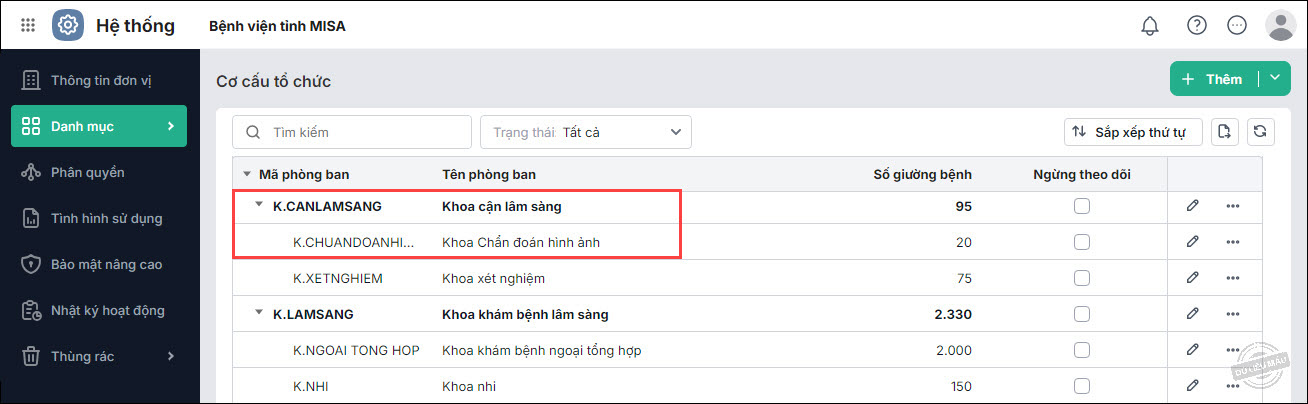Refresh the department list

coord(1260,131)
